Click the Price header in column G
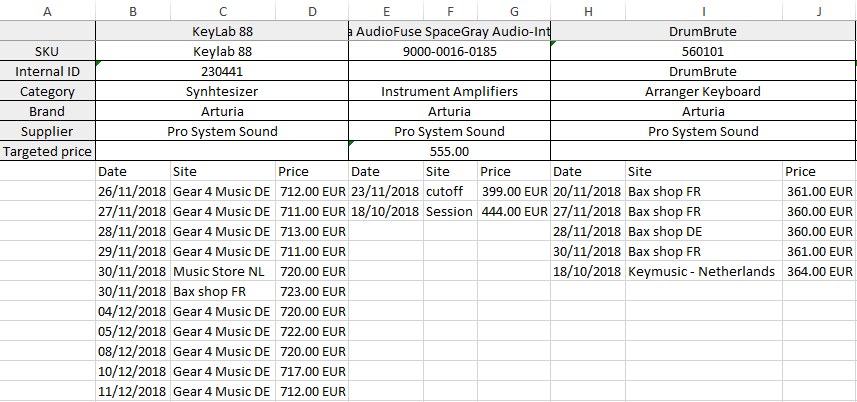 click(514, 172)
